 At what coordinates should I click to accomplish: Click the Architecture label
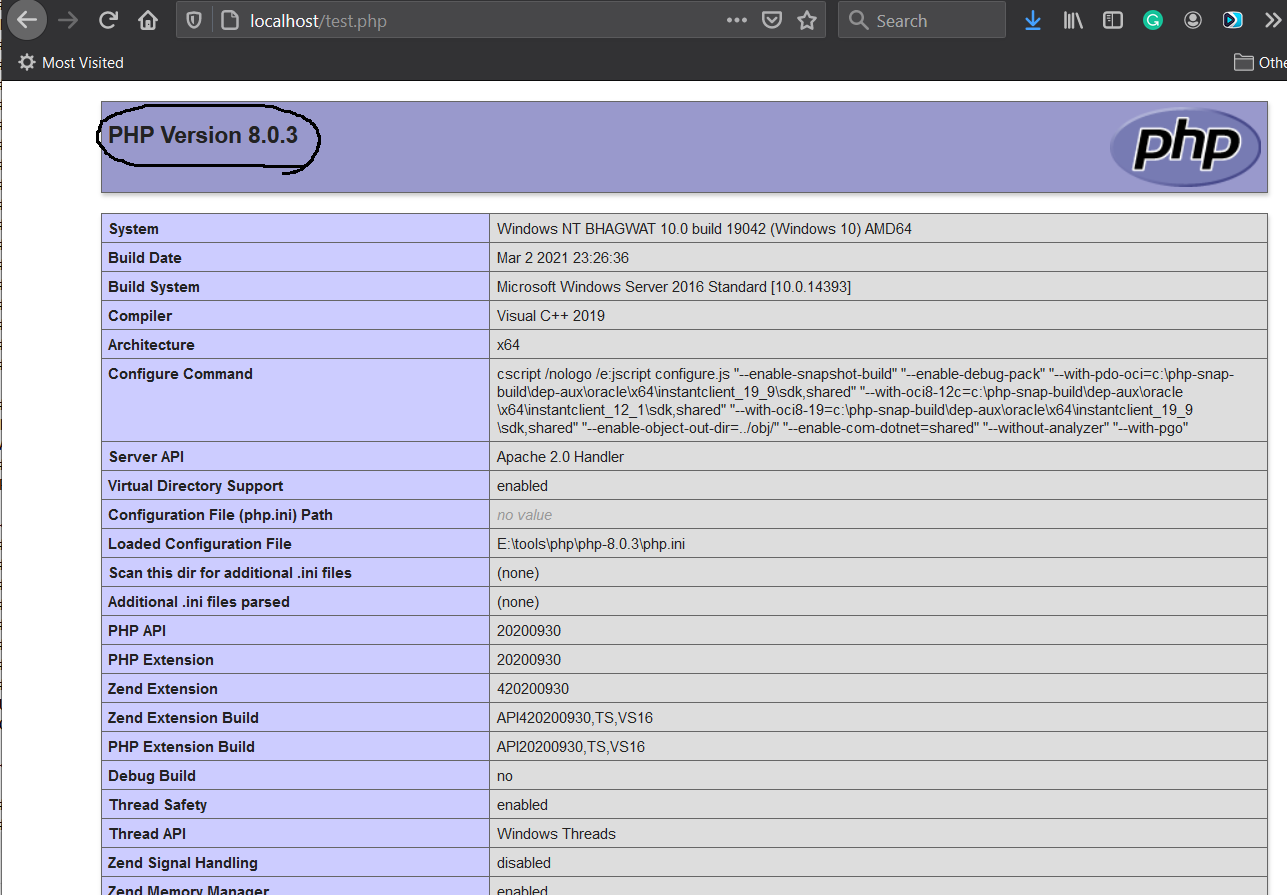tap(151, 345)
